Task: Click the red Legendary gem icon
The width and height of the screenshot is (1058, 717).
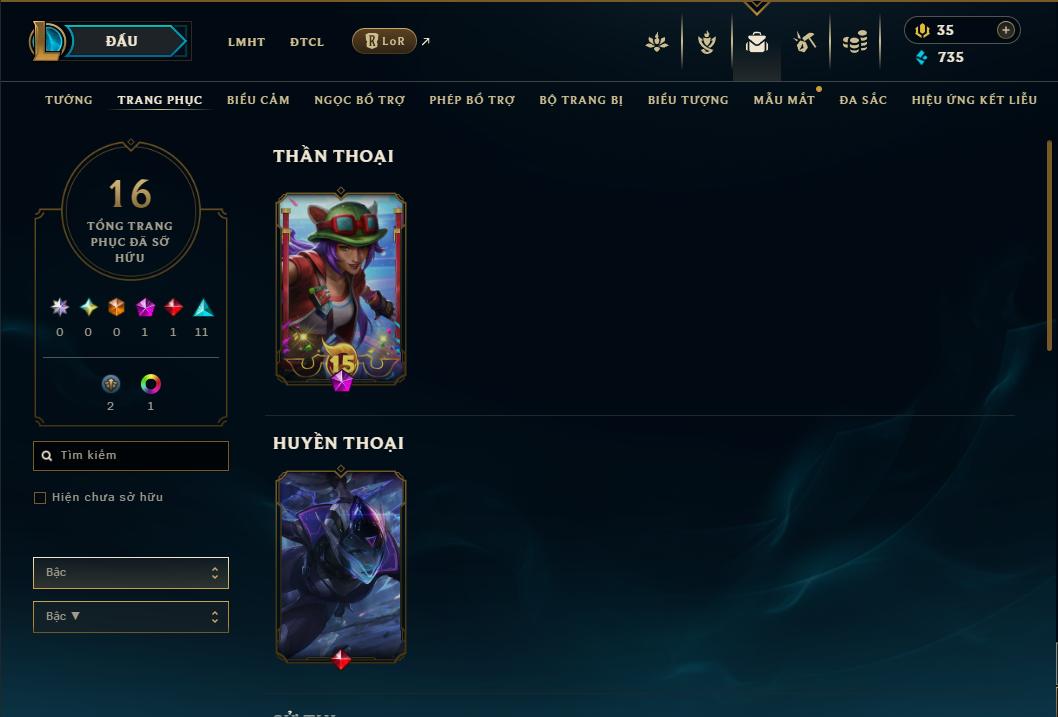Action: 173,308
